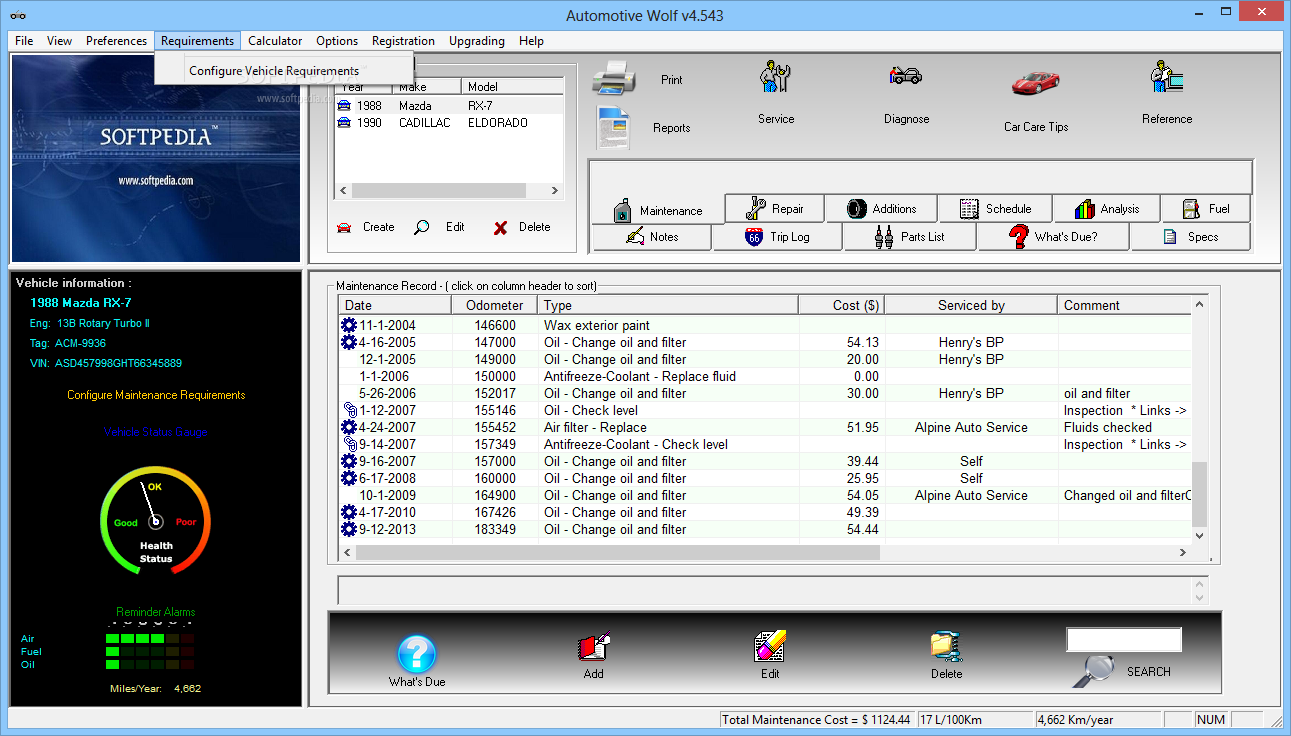
Task: Sort by the Type column header
Action: point(668,305)
